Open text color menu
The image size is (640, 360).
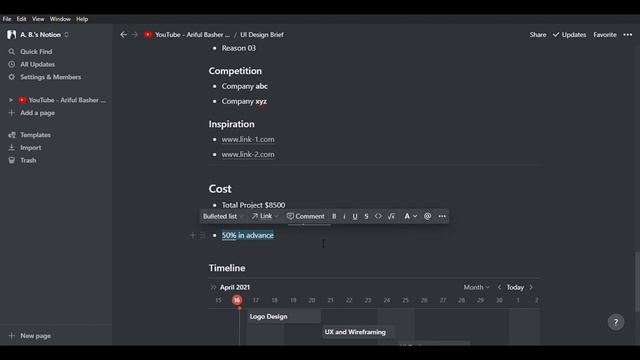point(410,216)
